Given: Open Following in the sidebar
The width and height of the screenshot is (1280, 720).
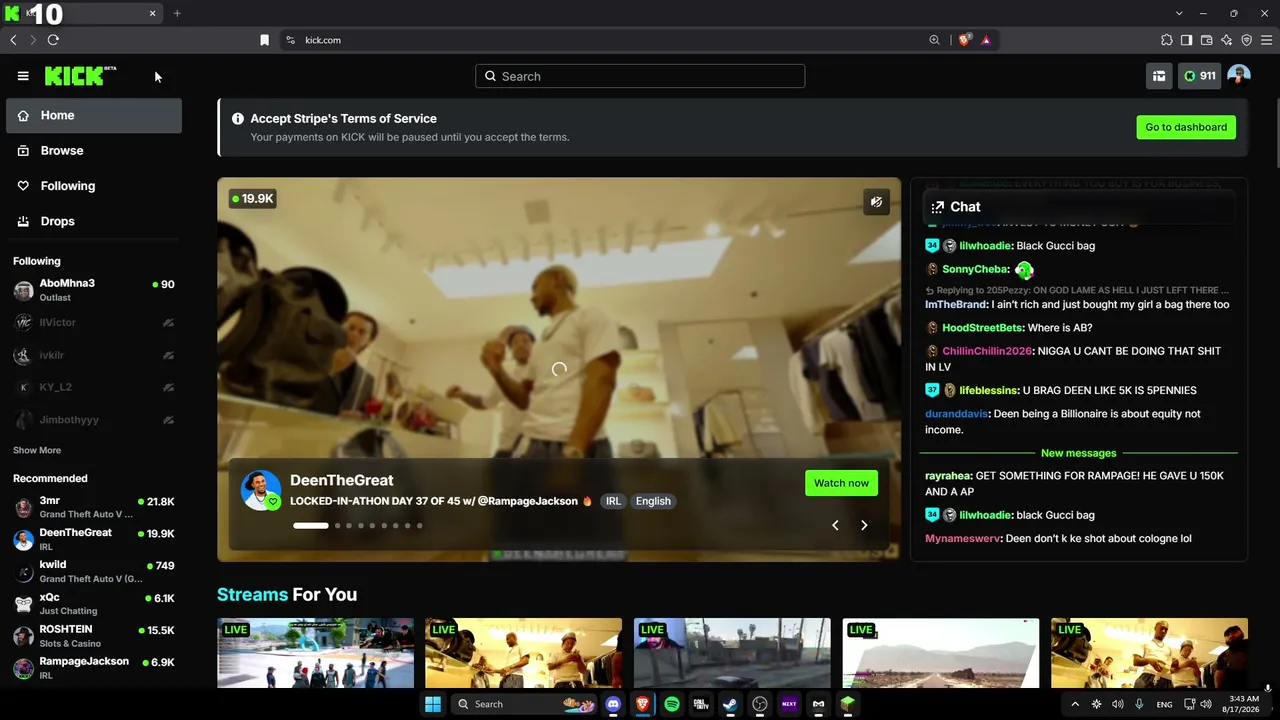Looking at the screenshot, I should (94, 186).
